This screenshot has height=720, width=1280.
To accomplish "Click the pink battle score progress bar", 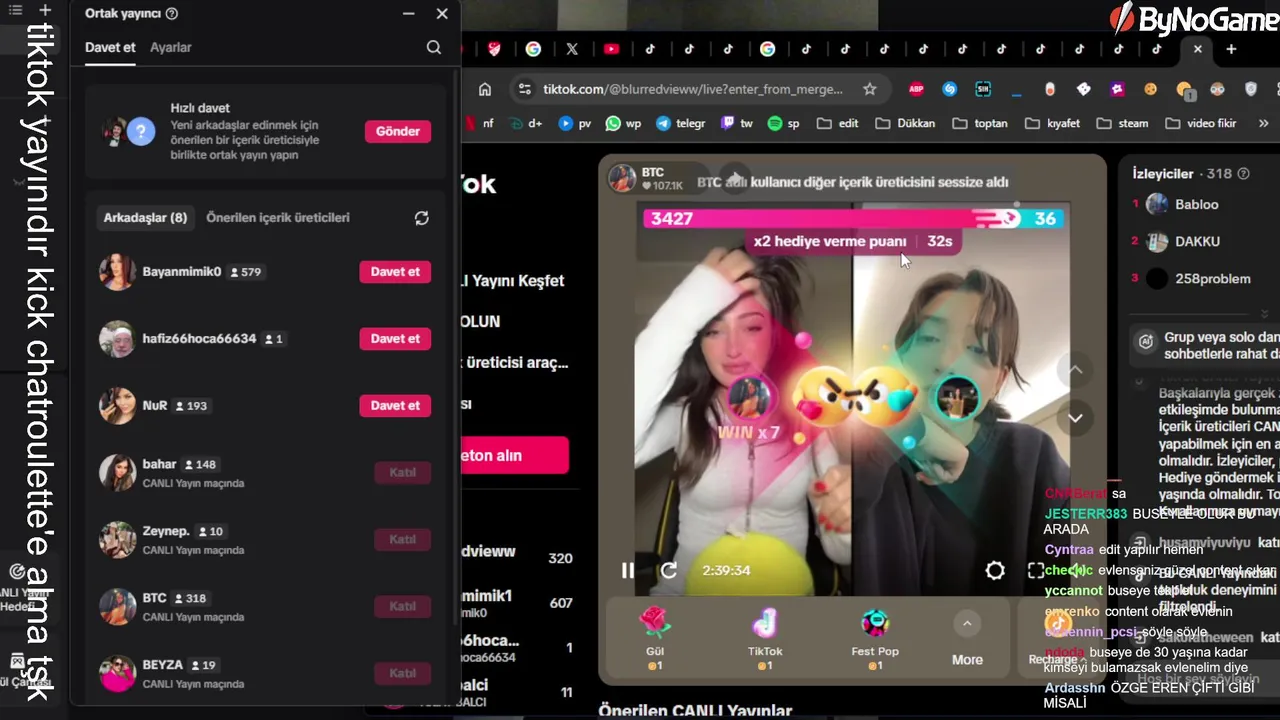I will pyautogui.click(x=832, y=218).
